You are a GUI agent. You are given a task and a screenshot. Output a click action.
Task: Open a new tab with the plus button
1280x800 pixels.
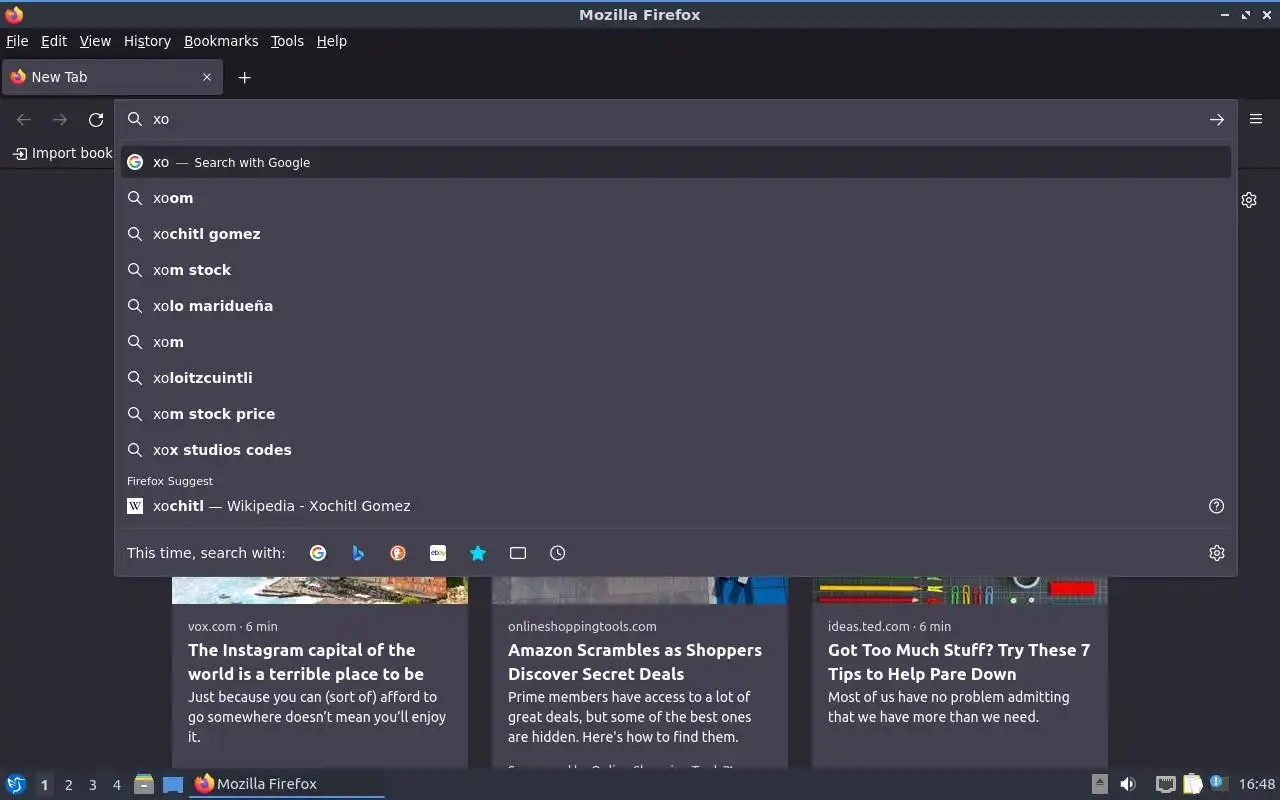point(244,77)
